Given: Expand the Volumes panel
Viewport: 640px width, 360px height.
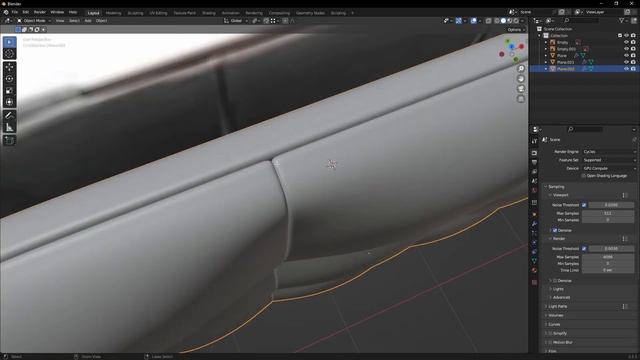Looking at the screenshot, I should (556, 316).
